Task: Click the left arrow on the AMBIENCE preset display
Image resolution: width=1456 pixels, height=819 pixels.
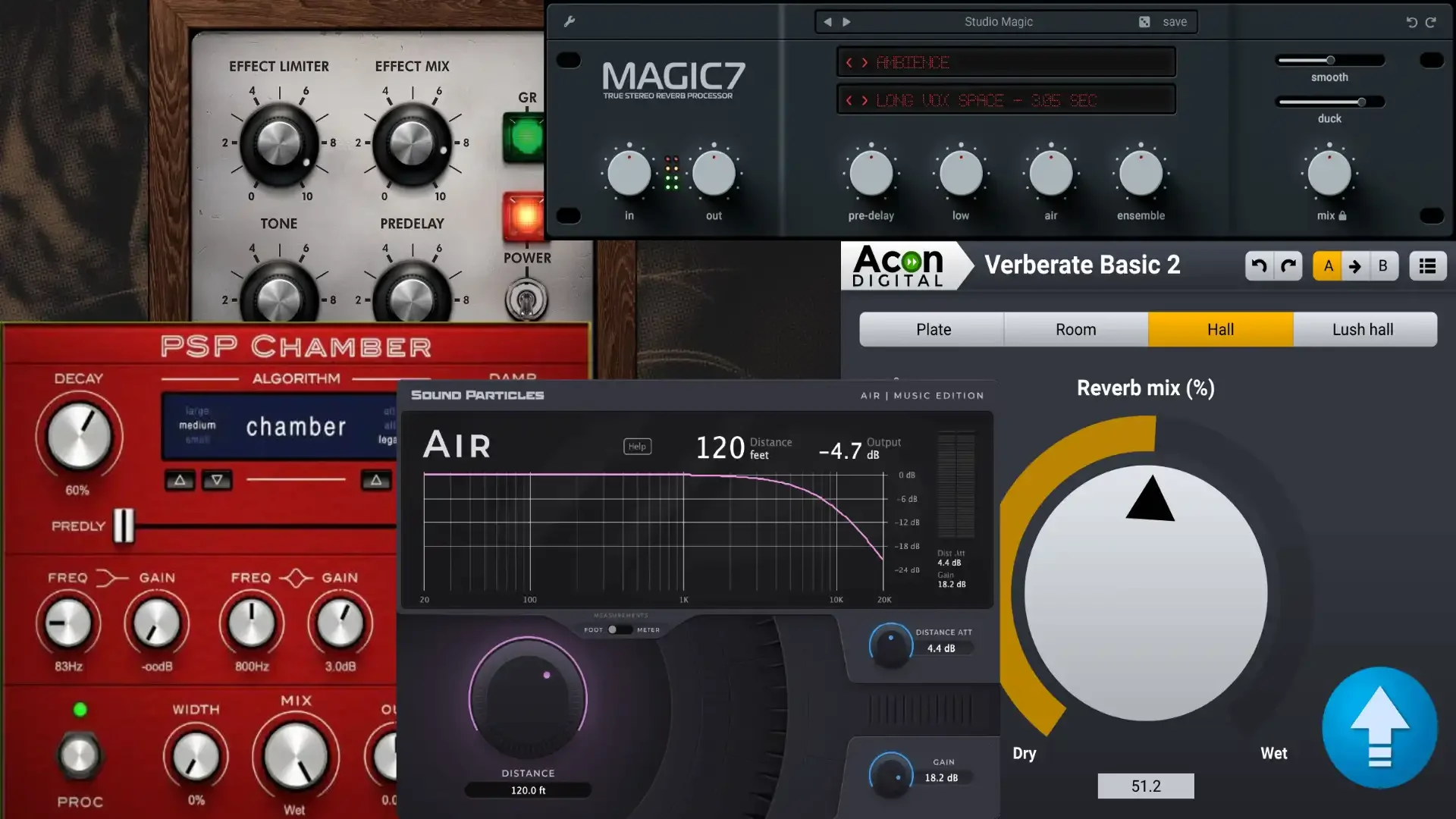Action: tap(849, 62)
